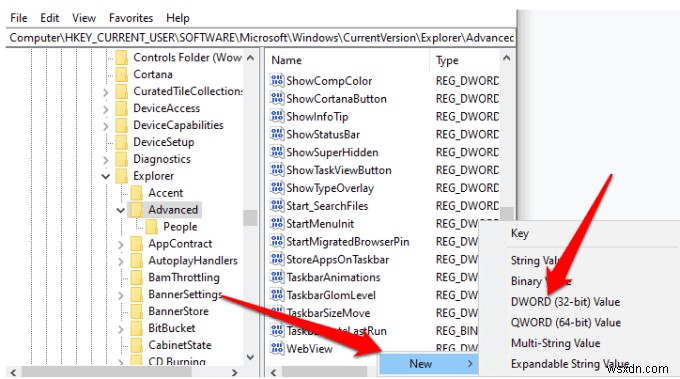680x379 pixels.
Task: Click tree pane vertical scrollbar thumb
Action: coord(250,218)
